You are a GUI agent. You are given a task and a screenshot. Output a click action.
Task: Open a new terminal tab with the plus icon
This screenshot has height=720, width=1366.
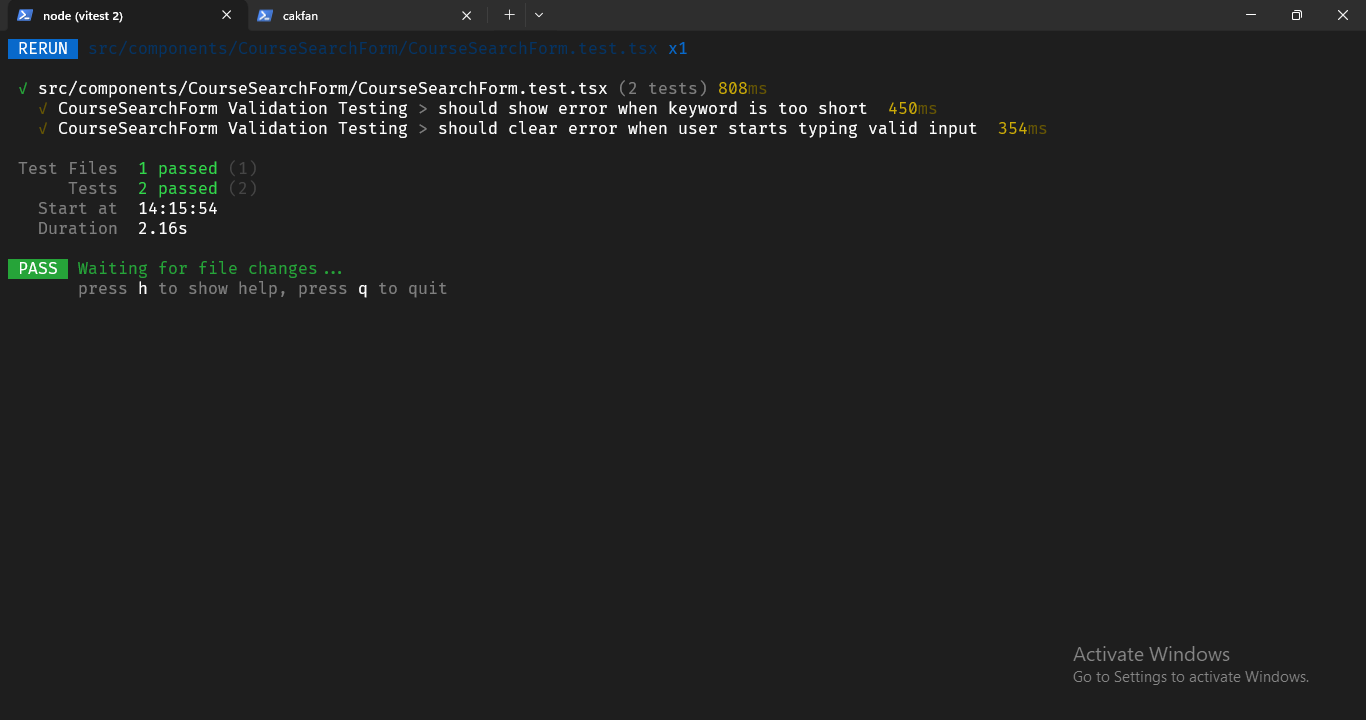(509, 15)
